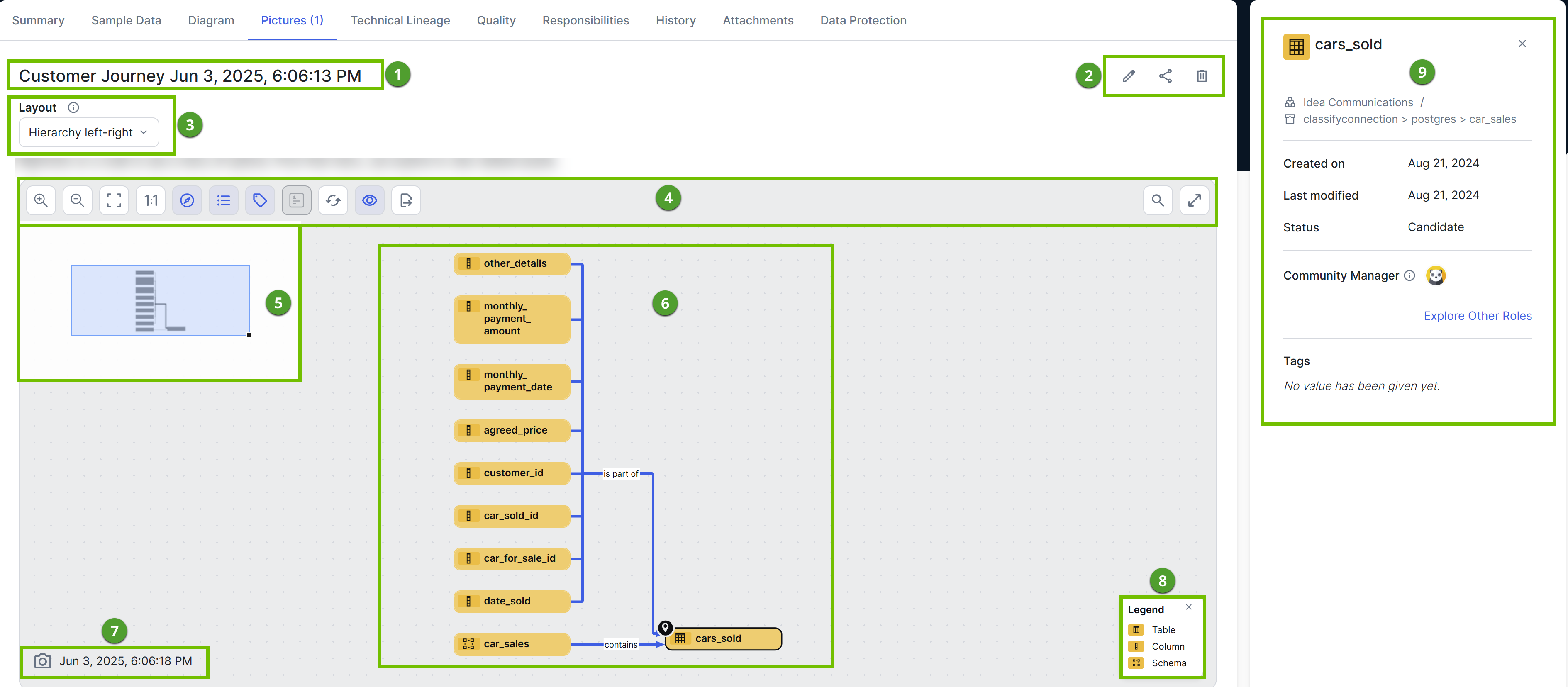Open the diagram search icon

coord(1158,200)
